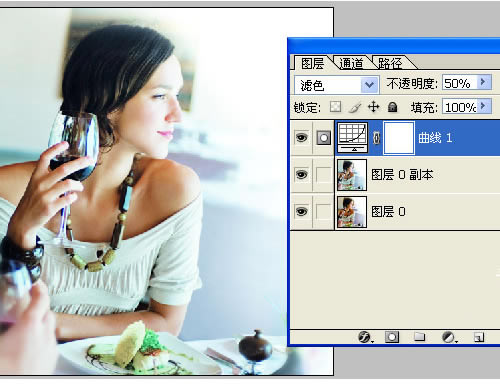Toggle lock transparent pixels icon

coord(335,107)
